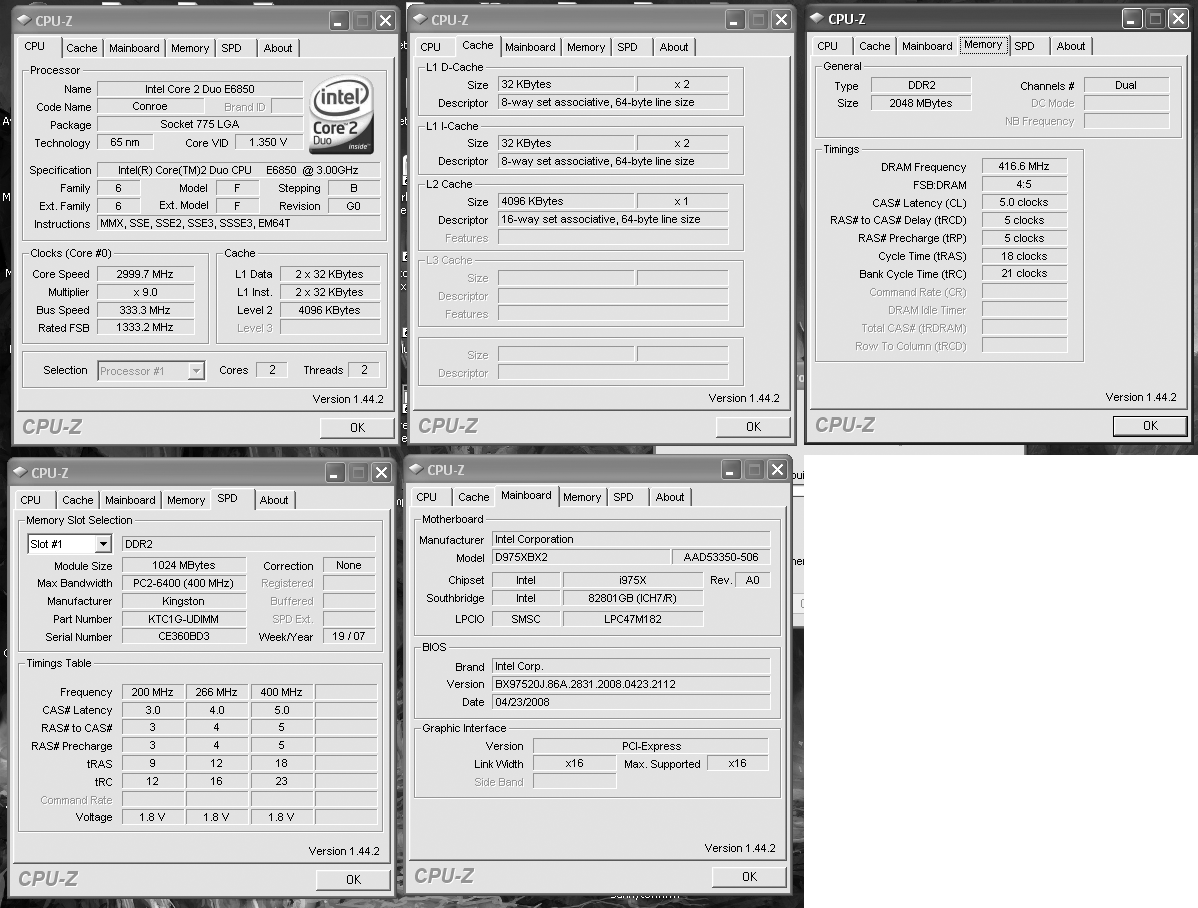Click OK in the Memory window
Image resolution: width=1198 pixels, height=908 pixels.
pos(1150,426)
